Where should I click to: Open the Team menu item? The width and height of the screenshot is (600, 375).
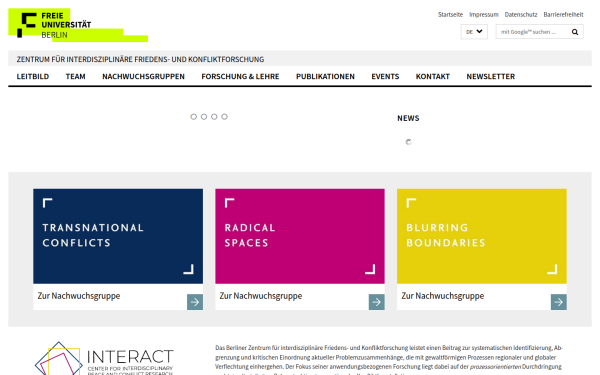pyautogui.click(x=75, y=77)
